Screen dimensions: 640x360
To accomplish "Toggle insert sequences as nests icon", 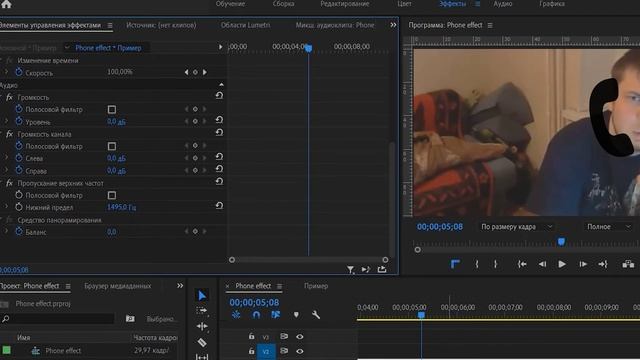I will tap(236, 315).
